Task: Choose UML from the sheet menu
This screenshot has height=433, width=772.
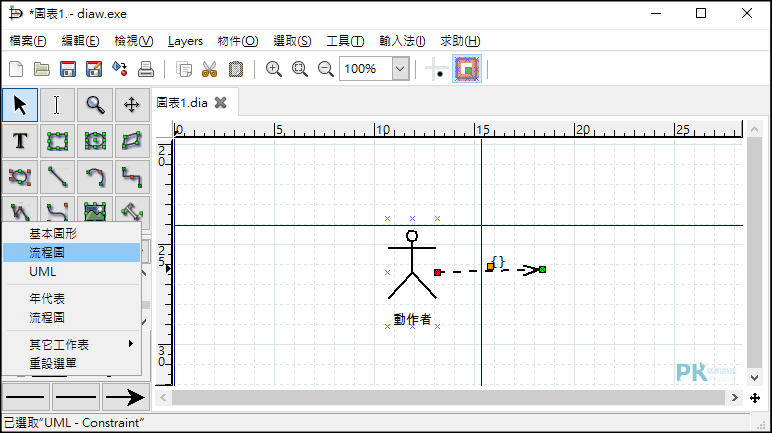Action: pyautogui.click(x=72, y=272)
